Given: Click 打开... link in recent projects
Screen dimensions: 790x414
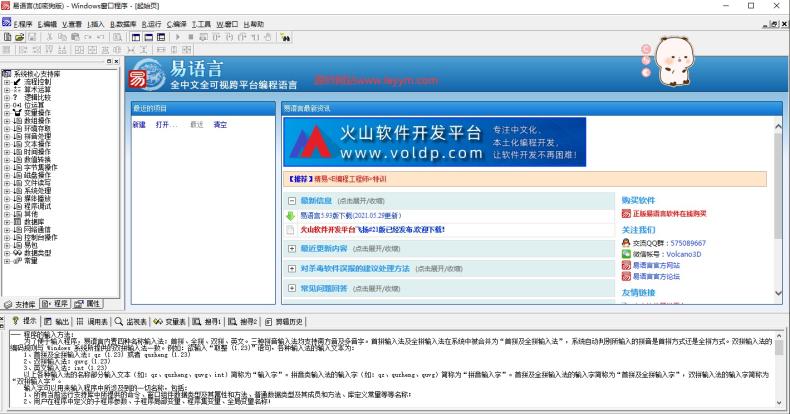Looking at the screenshot, I should point(166,124).
